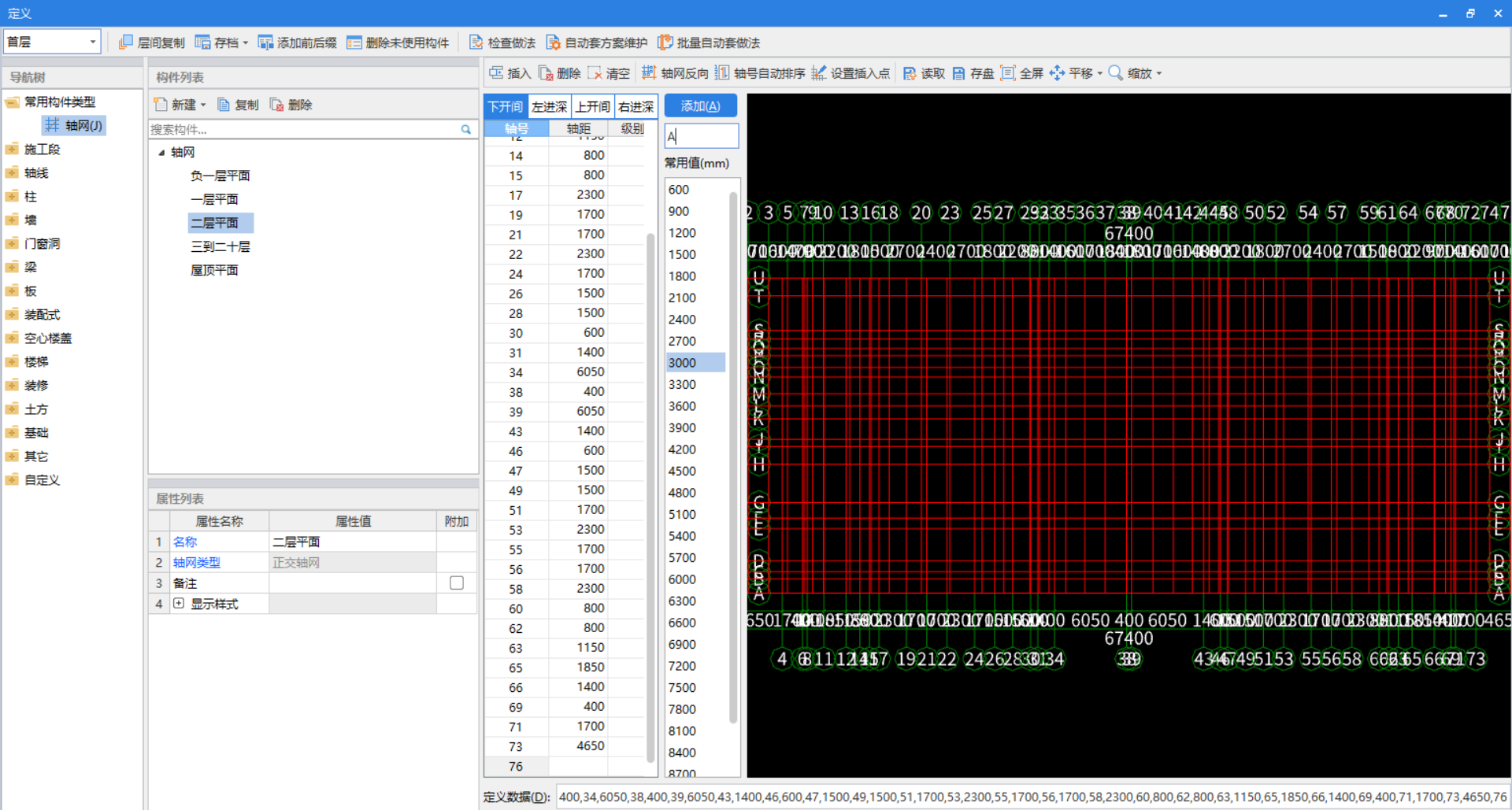Viewport: 1512px width, 810px height.
Task: Click the 复制 icon in component list
Action: tap(224, 105)
